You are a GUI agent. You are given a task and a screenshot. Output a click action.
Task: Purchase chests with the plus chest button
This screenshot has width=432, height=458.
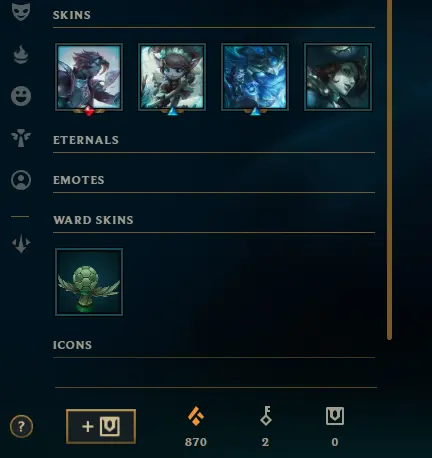[x=101, y=426]
